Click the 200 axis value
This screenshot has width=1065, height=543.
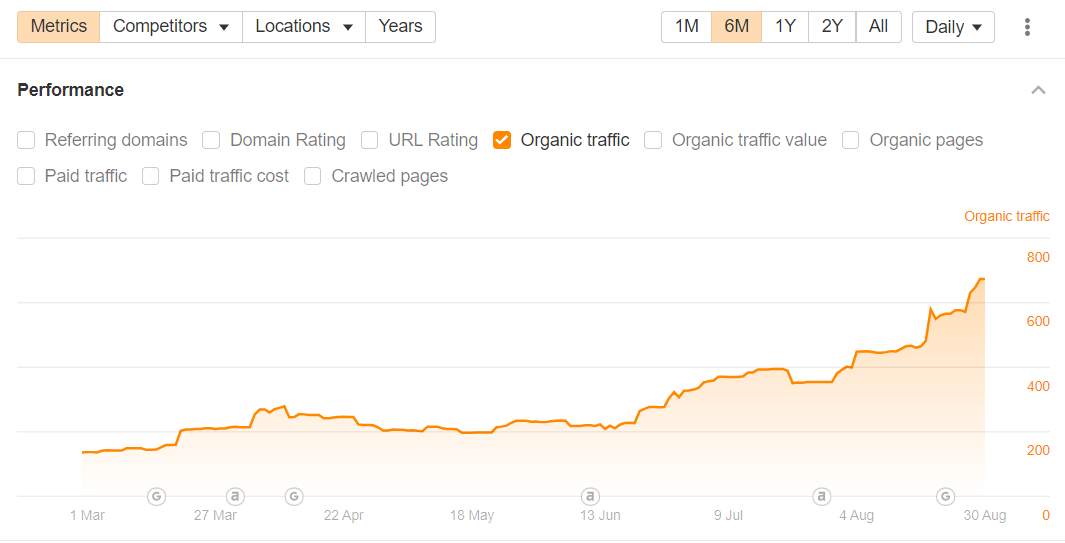(1038, 450)
